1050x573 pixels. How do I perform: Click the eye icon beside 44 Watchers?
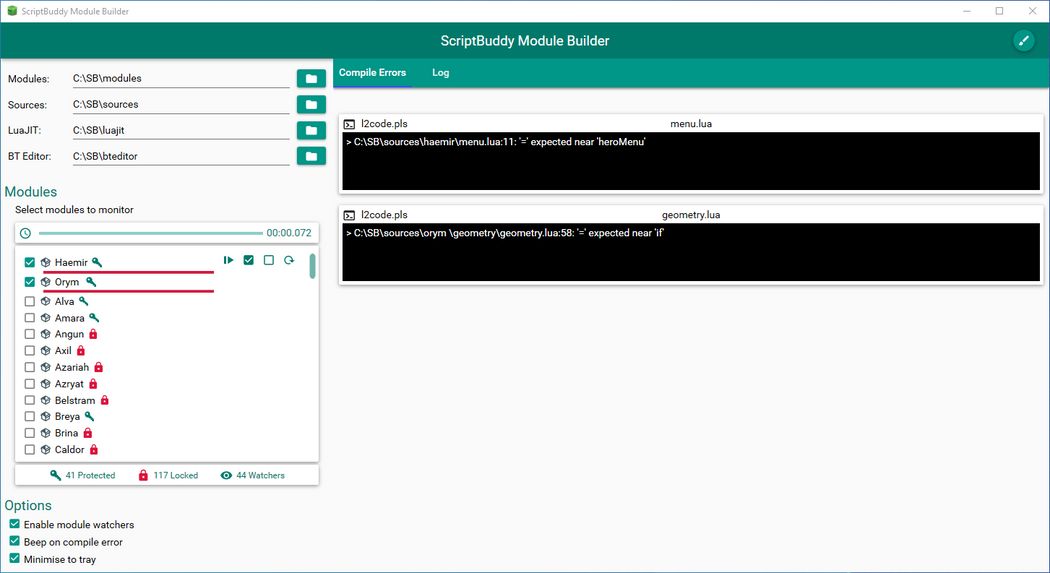tap(226, 476)
